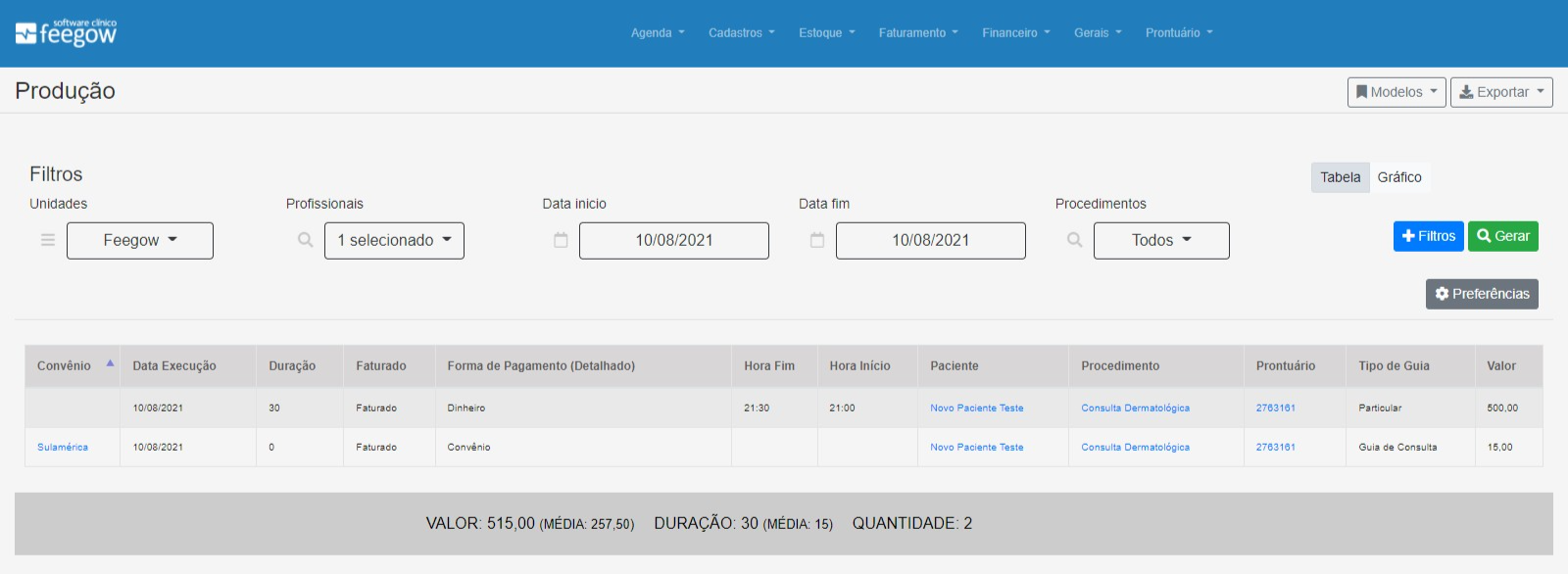Open the Todos procedures dropdown
1568x574 pixels.
pyautogui.click(x=1161, y=241)
